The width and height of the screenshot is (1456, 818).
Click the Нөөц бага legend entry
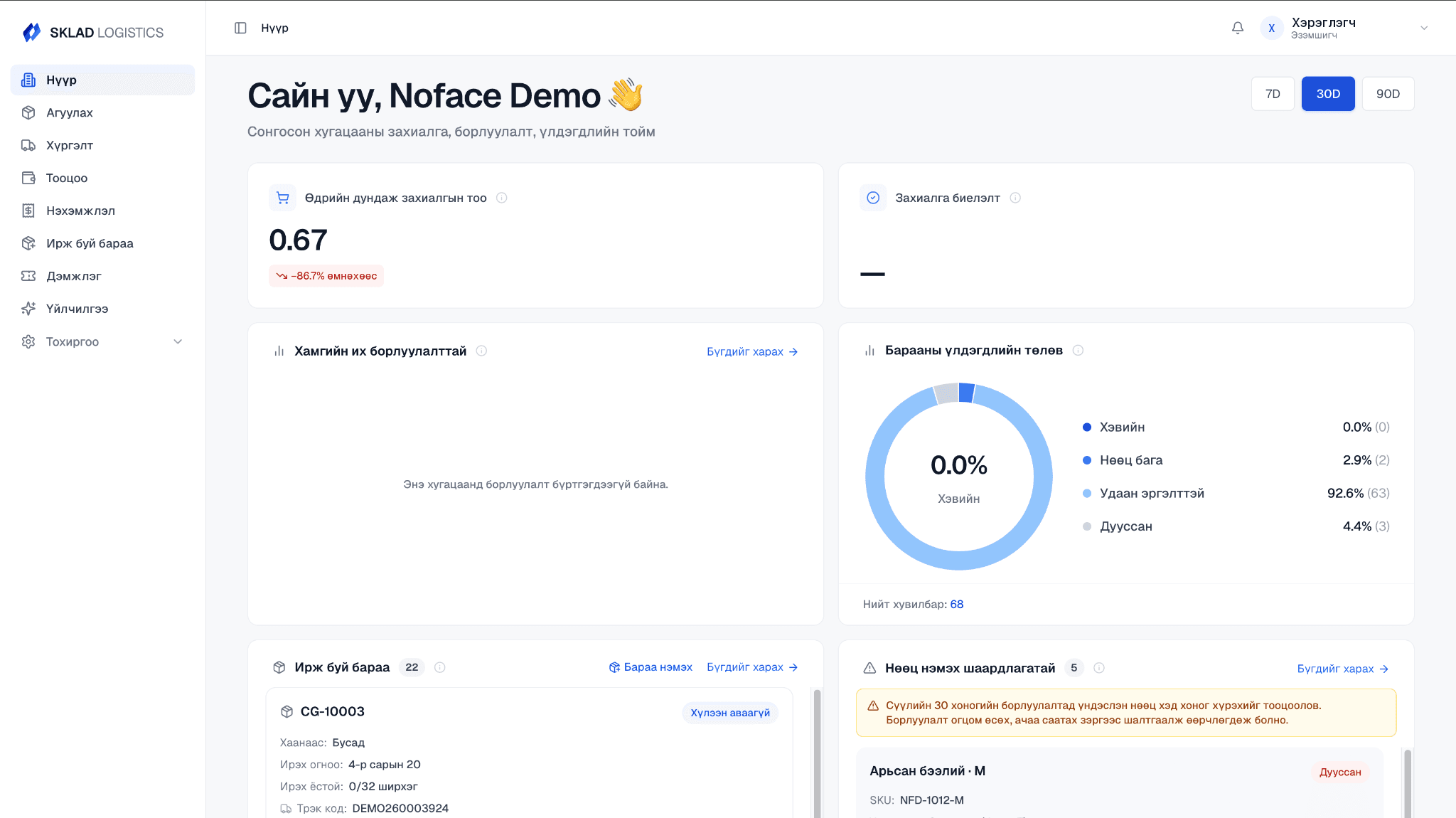(1236, 460)
